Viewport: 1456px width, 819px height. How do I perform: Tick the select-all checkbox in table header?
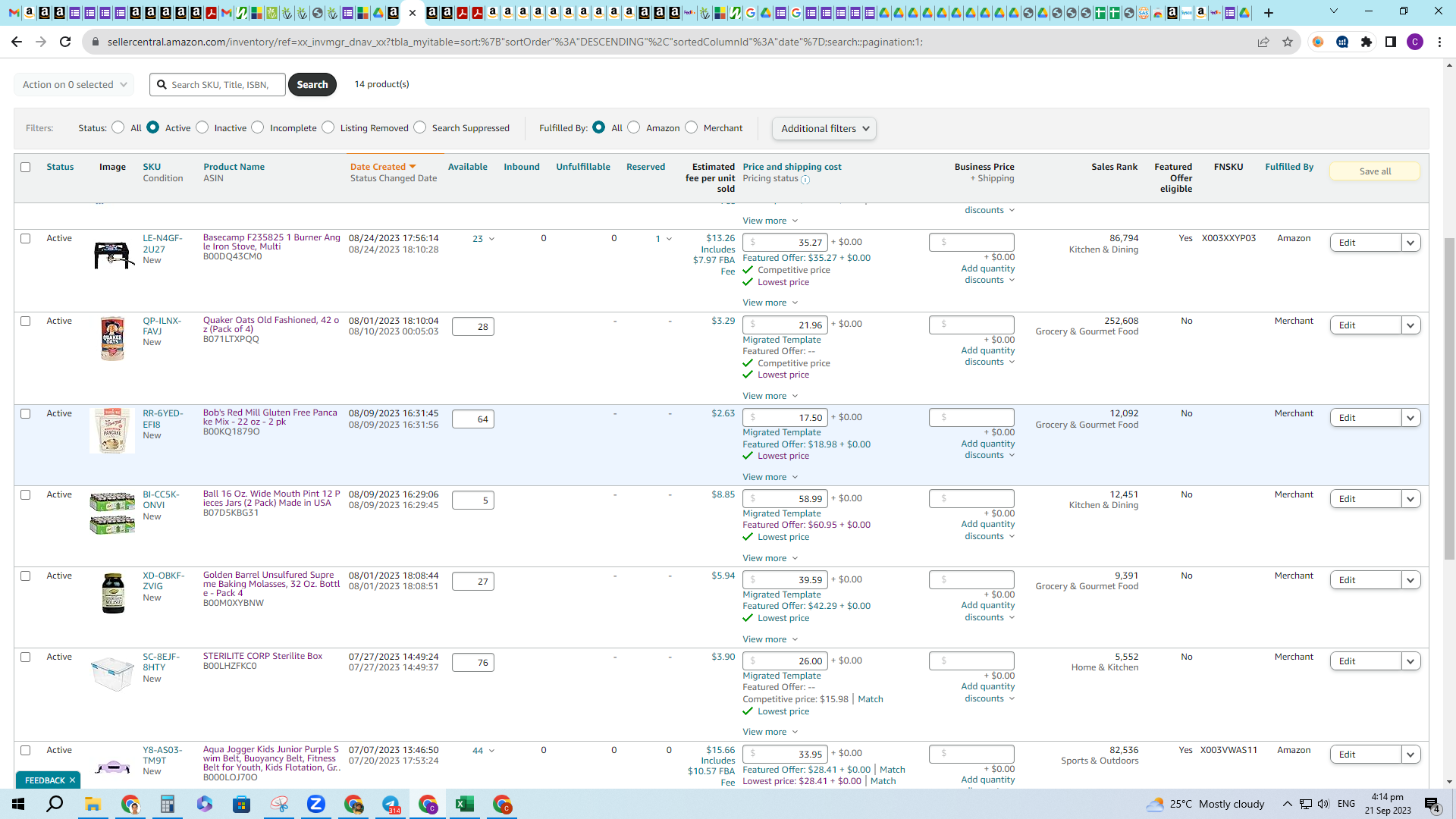pos(26,167)
